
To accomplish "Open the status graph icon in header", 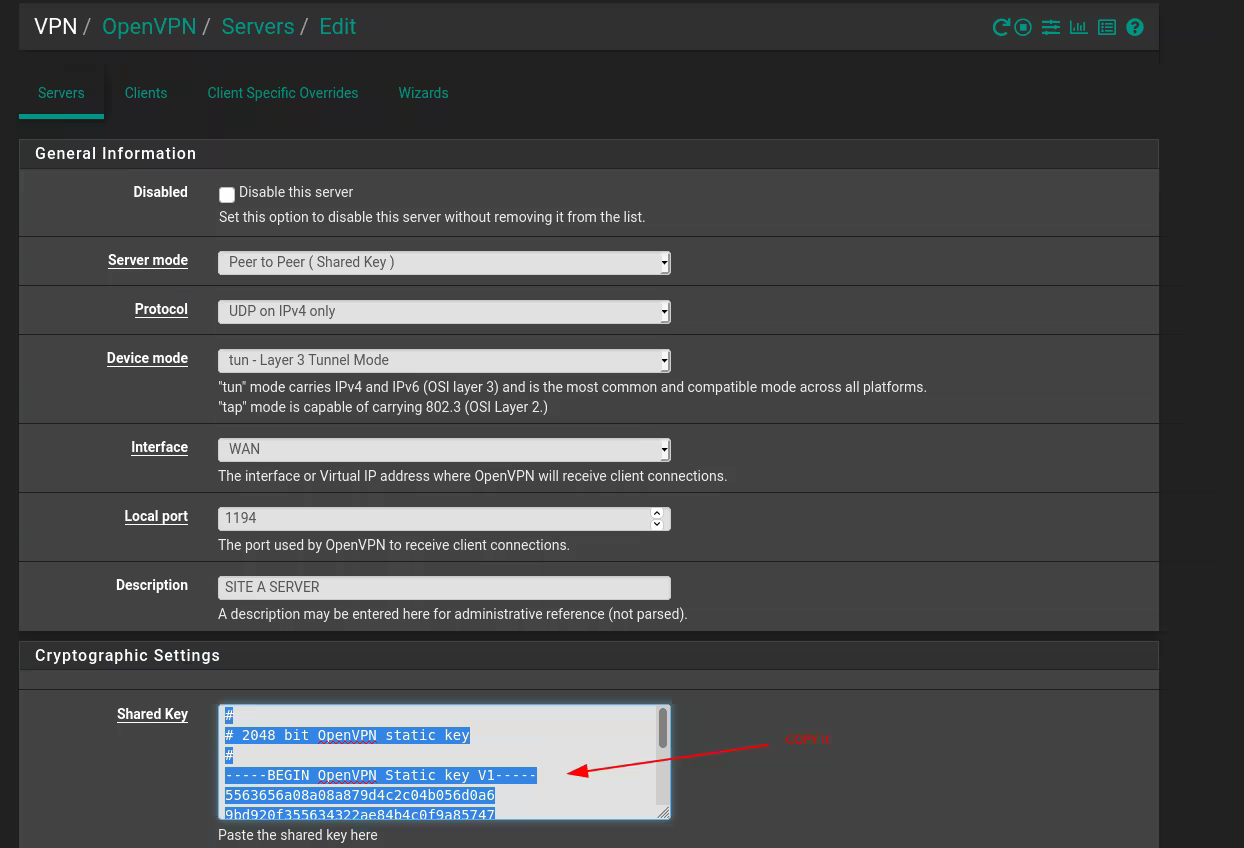I will point(1079,28).
